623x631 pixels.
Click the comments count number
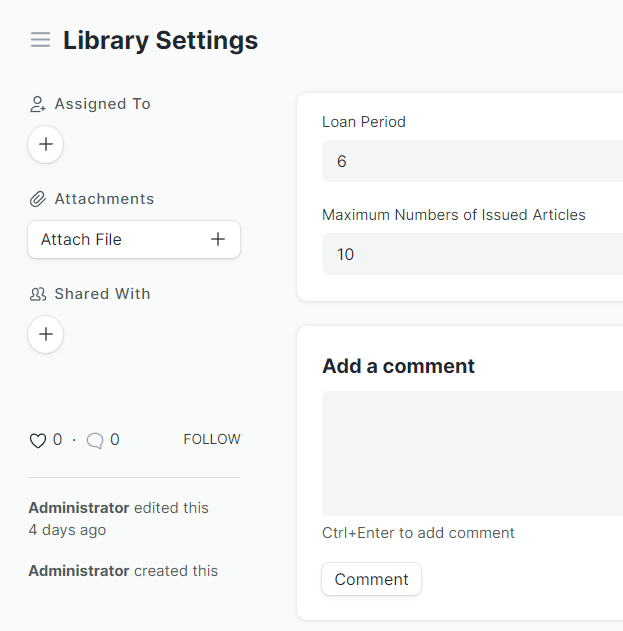tap(115, 439)
